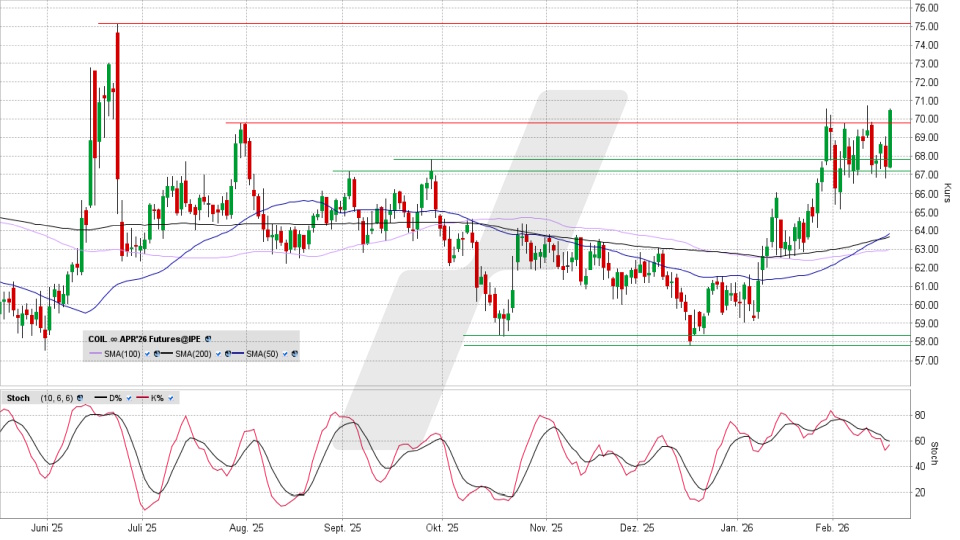Click the D% legend label

pyautogui.click(x=116, y=398)
